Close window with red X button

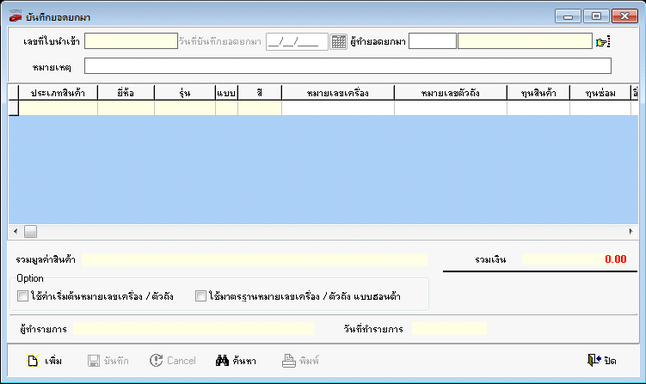[625, 16]
